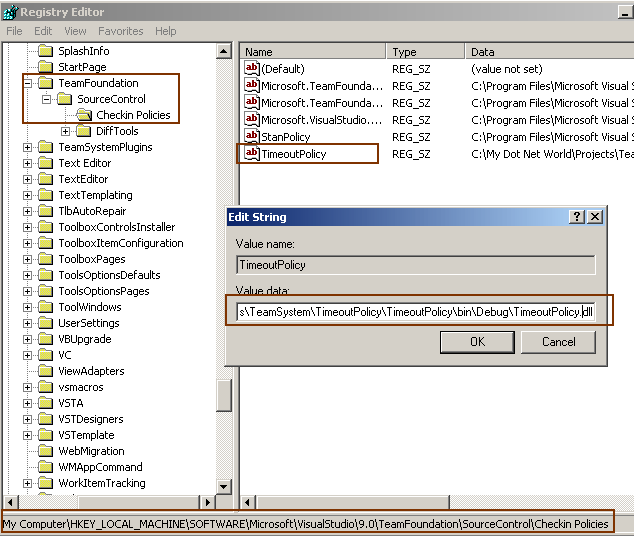Expand the DiffTools tree node

66,131
